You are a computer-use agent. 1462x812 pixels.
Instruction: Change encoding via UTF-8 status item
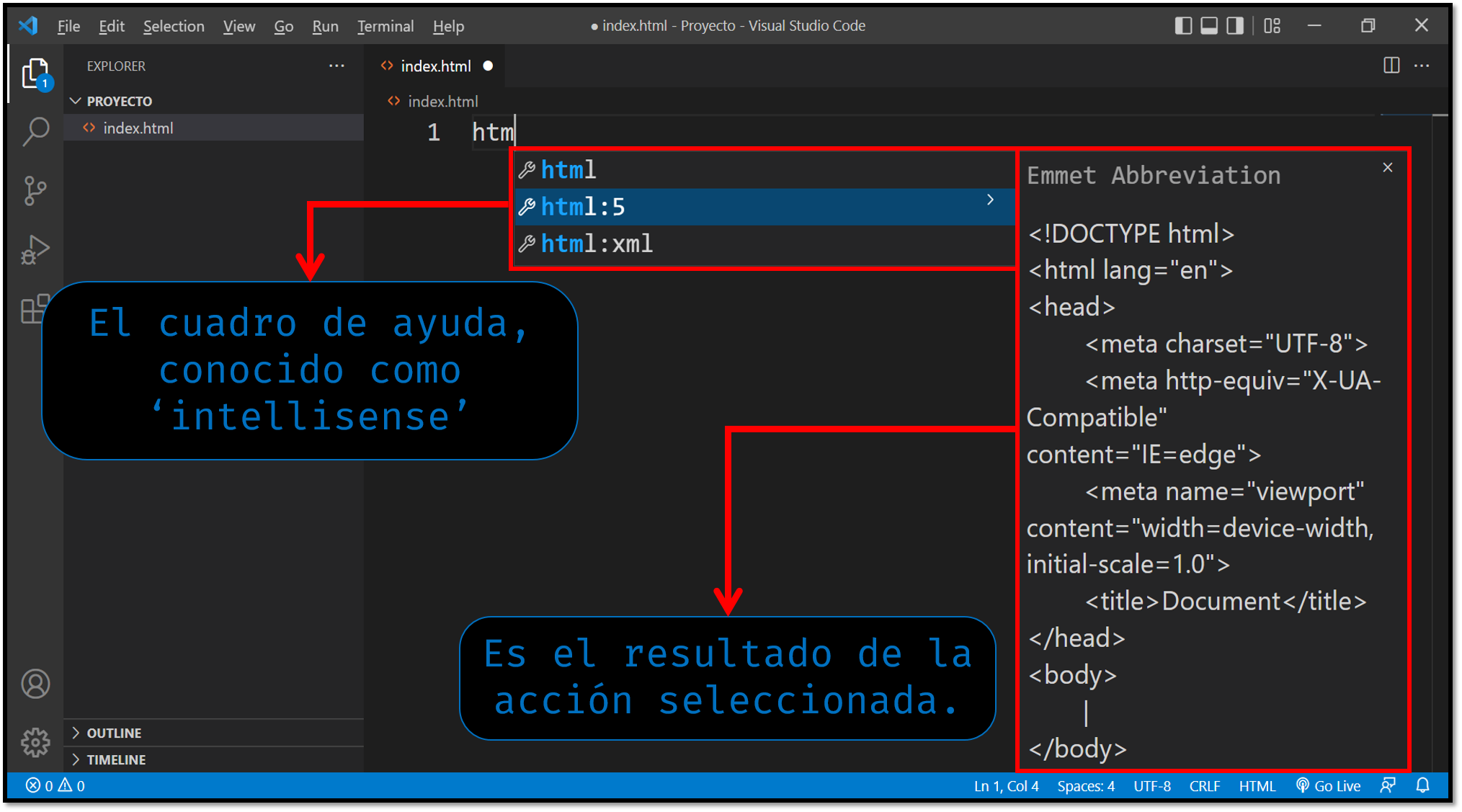pos(1151,785)
